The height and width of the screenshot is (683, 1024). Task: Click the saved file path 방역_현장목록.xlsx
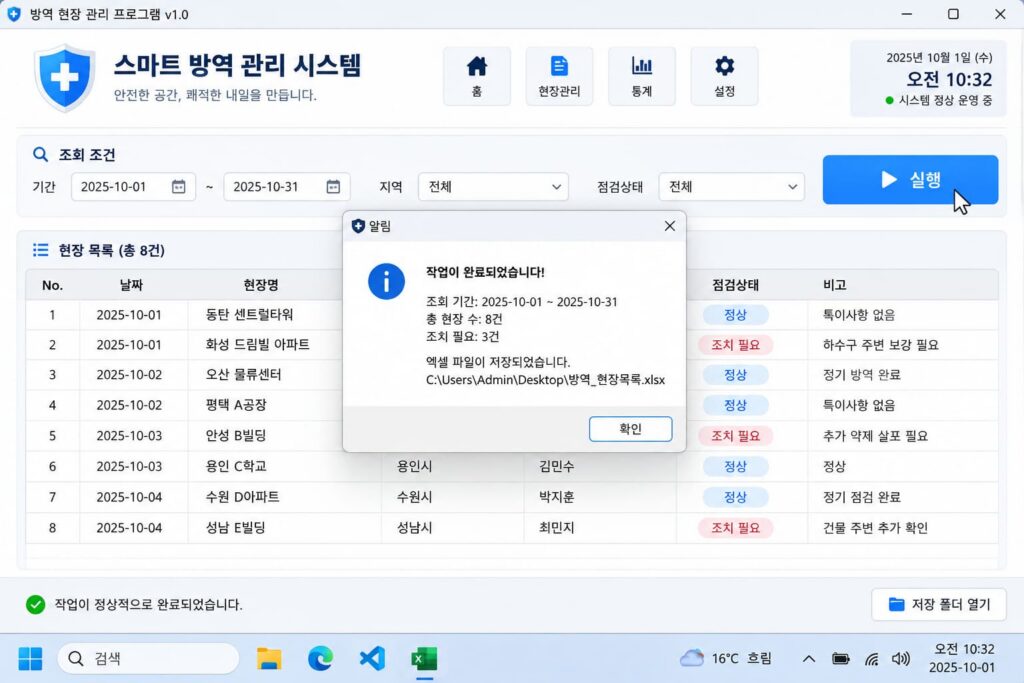545,379
